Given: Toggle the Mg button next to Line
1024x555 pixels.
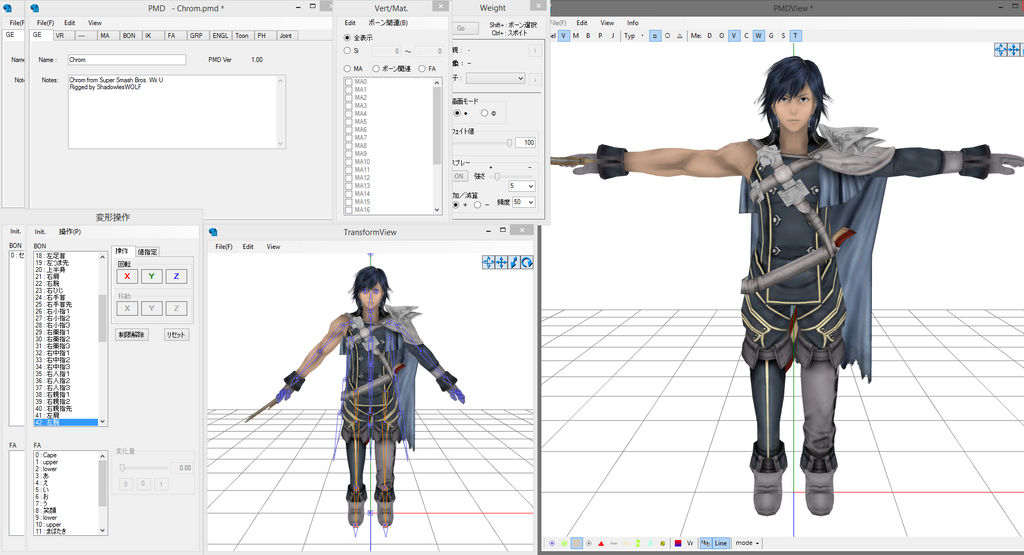Looking at the screenshot, I should point(706,543).
